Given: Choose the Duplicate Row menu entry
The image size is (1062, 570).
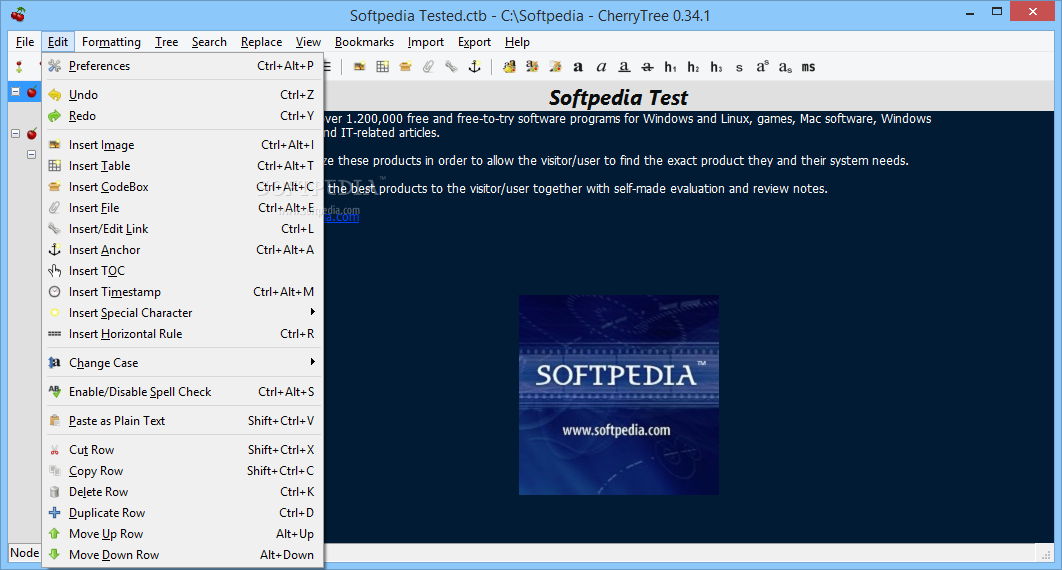Looking at the screenshot, I should click(183, 513).
